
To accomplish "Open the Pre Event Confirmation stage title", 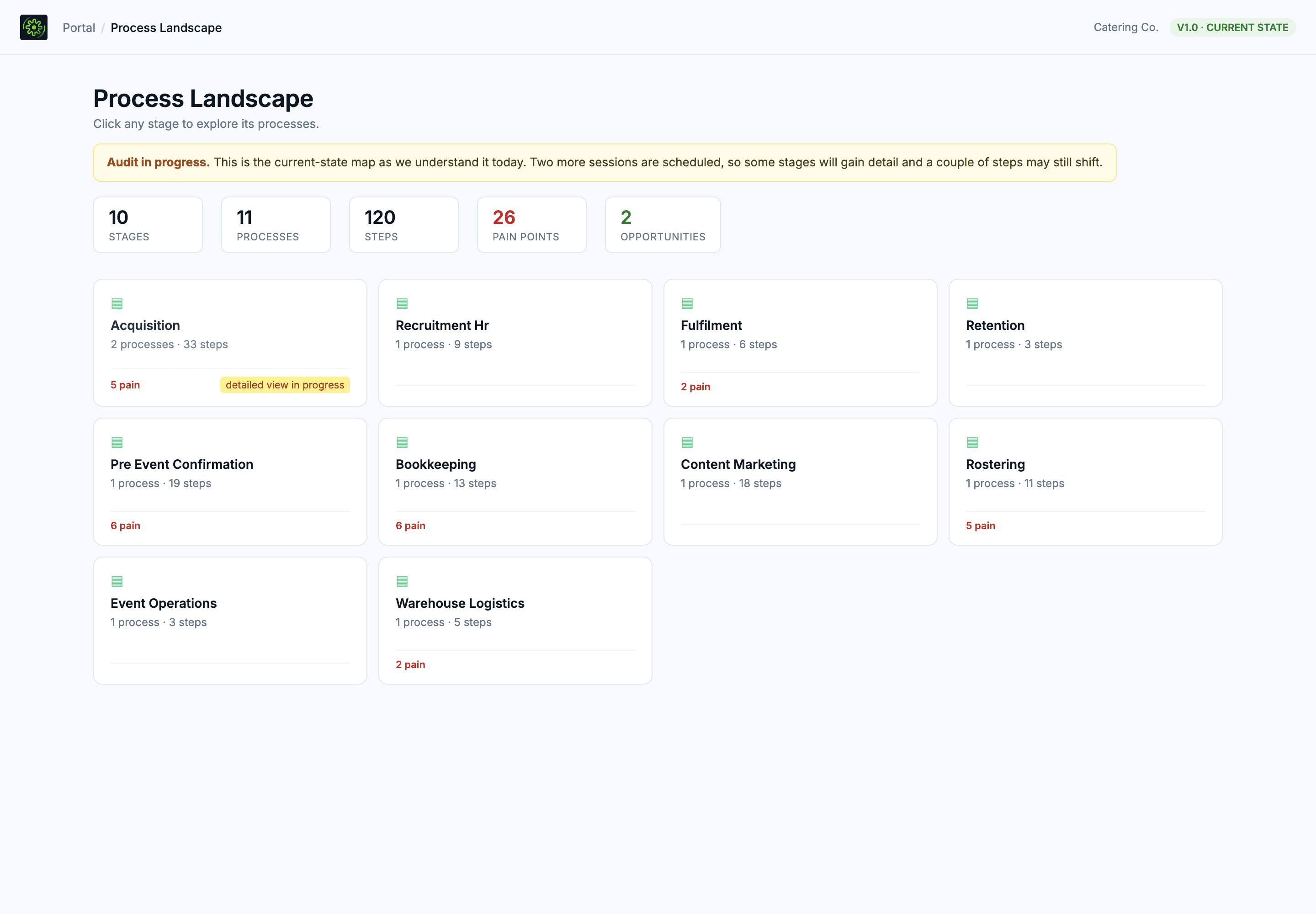I will [181, 464].
